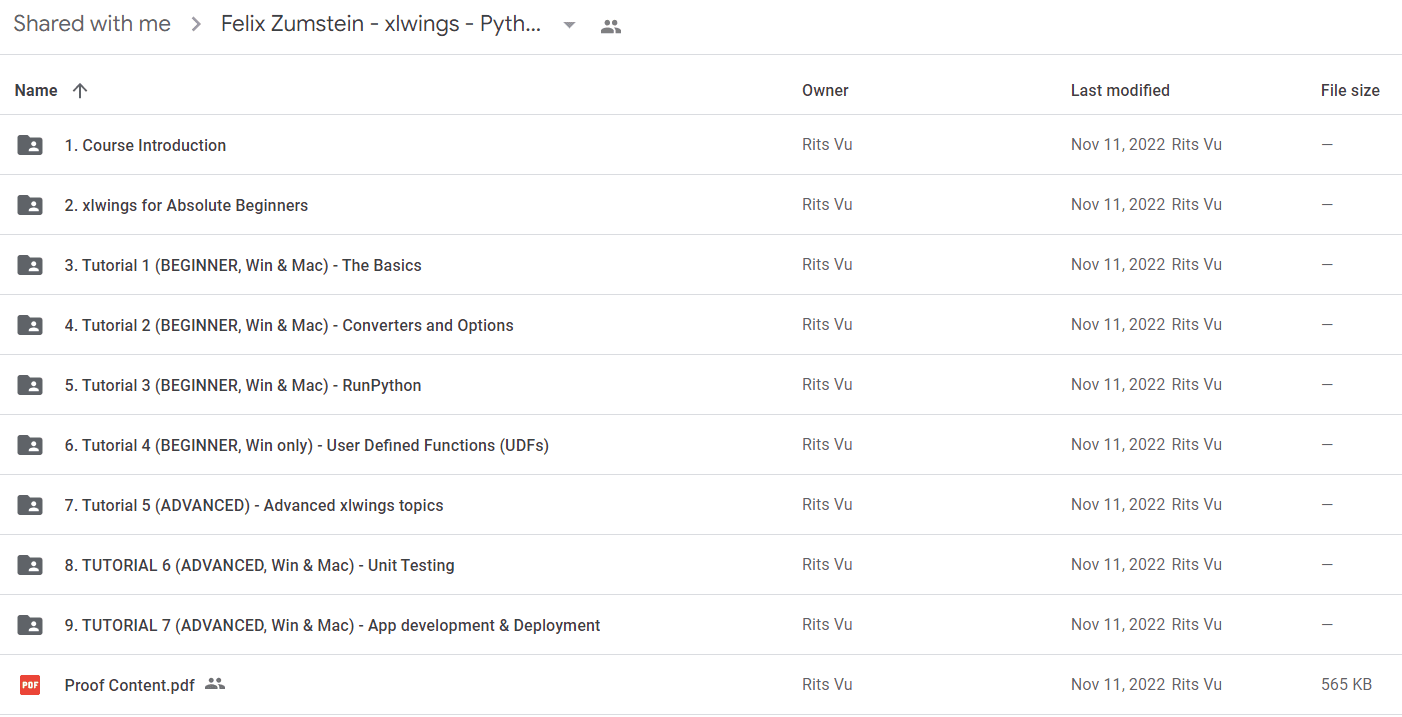Click owner 'Rits Vu' in Course Introduction row
Viewport: 1402px width, 717px height.
click(x=827, y=144)
